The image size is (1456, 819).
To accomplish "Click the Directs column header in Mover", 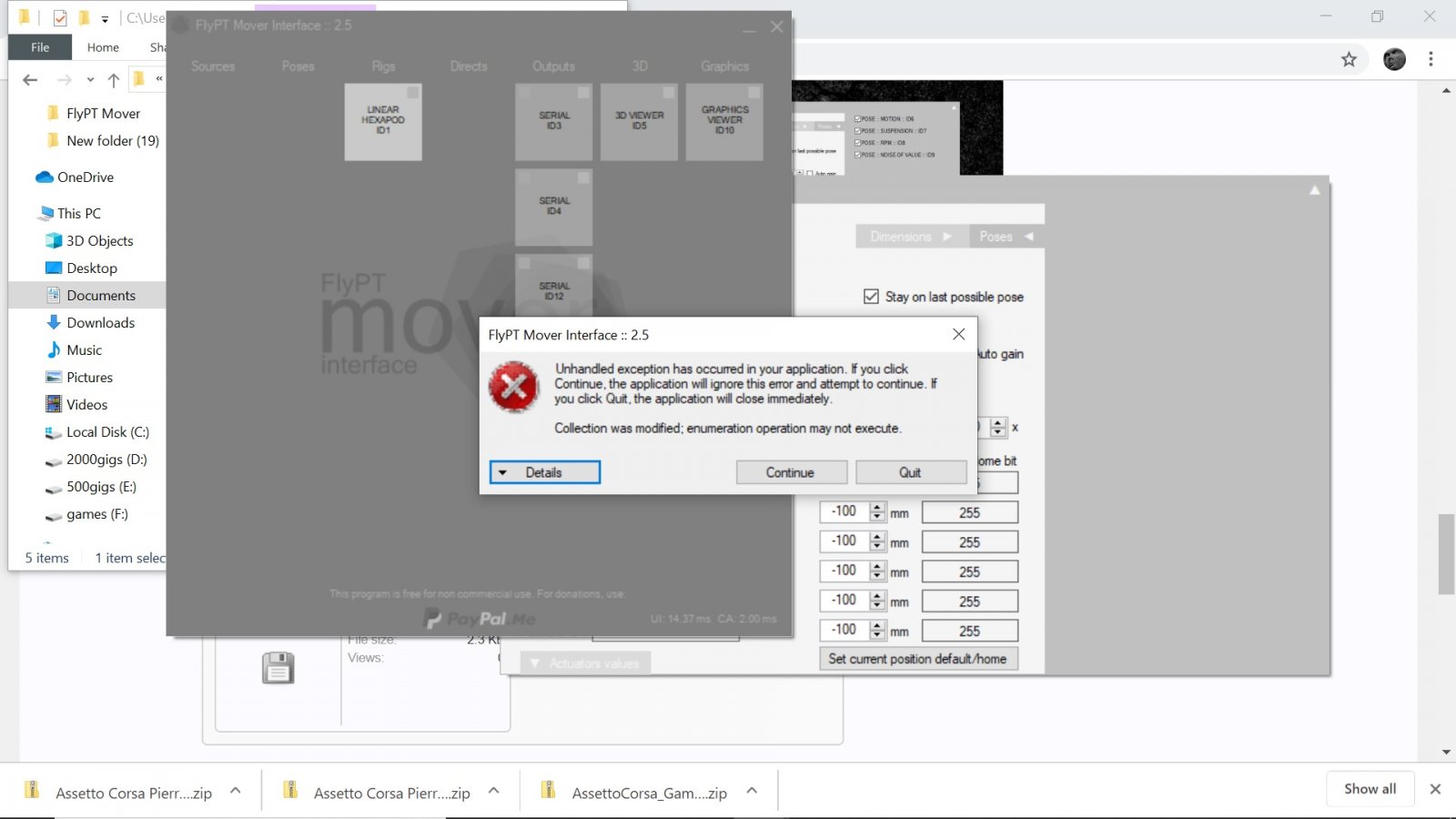I will pyautogui.click(x=469, y=66).
